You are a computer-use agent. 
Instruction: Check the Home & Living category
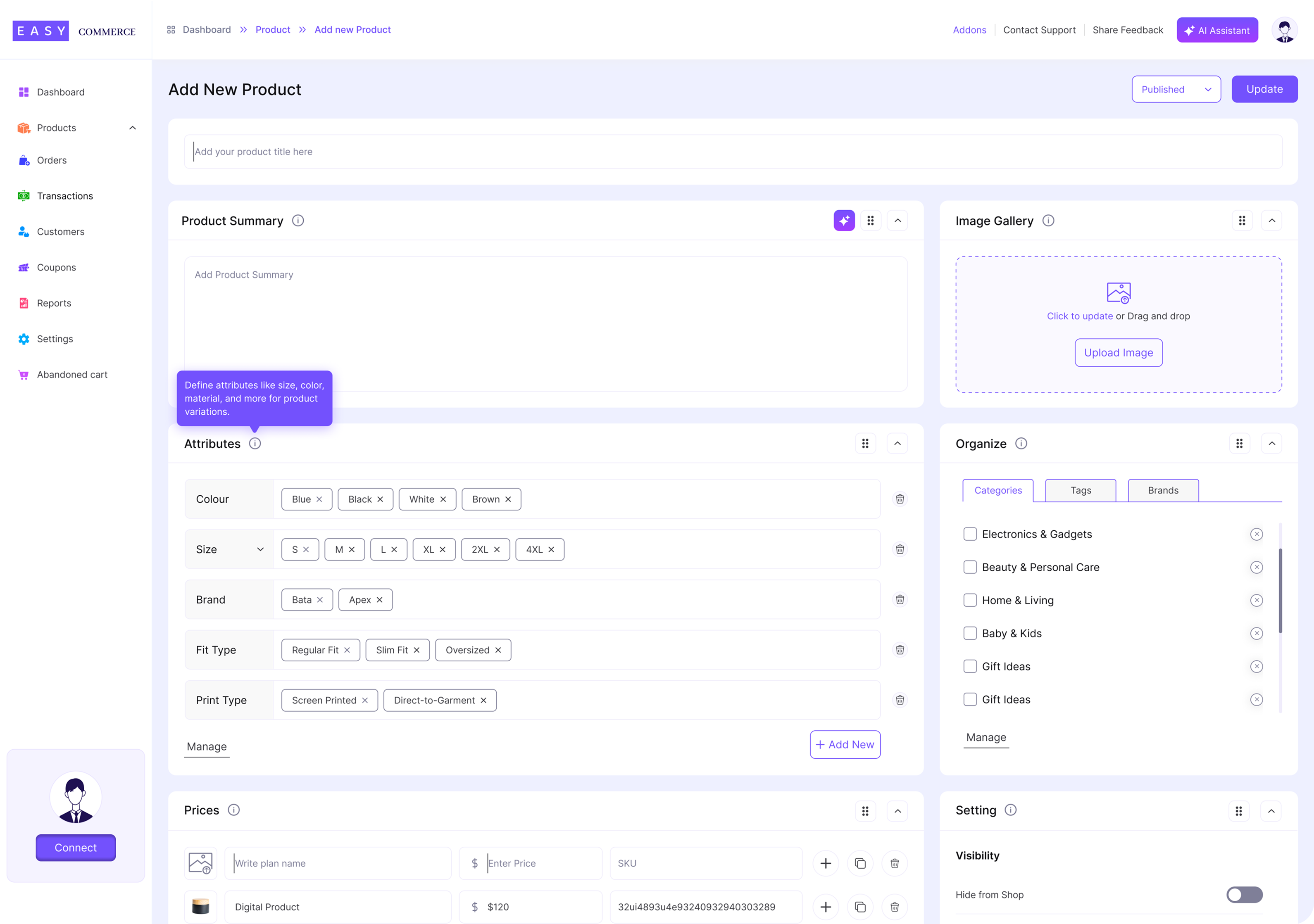tap(970, 600)
